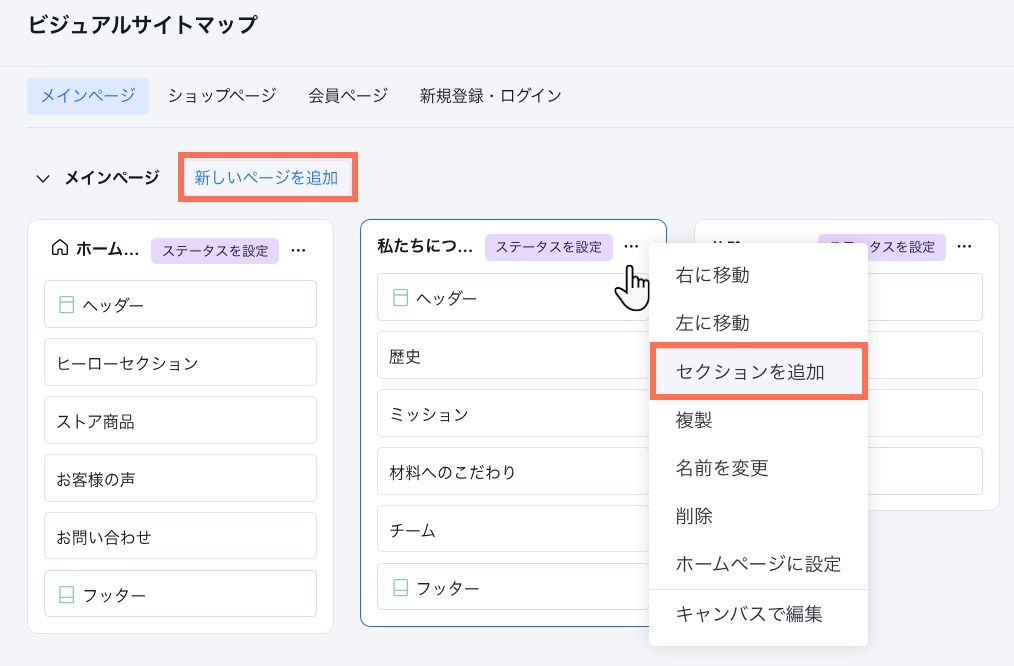This screenshot has height=666, width=1014.
Task: Collapse the メインページ group chevron
Action: (42, 175)
